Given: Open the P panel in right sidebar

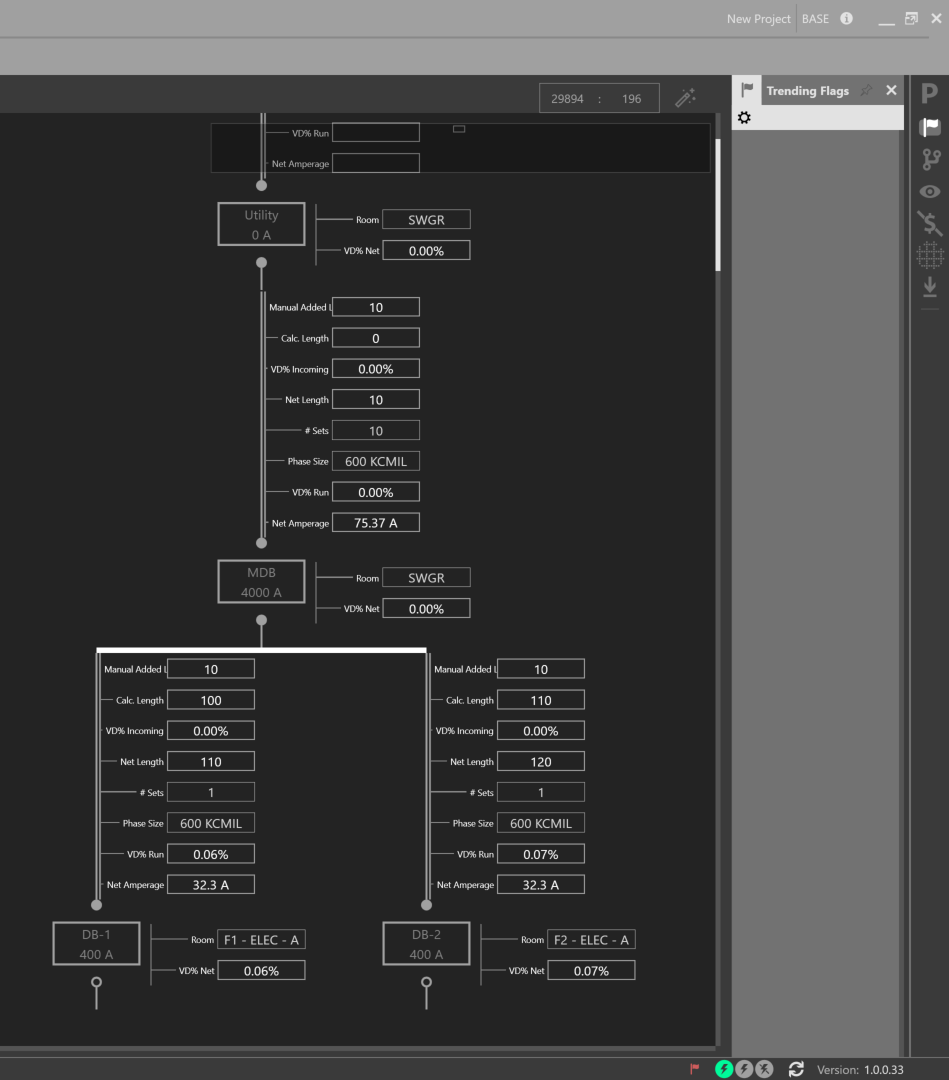Looking at the screenshot, I should [929, 94].
